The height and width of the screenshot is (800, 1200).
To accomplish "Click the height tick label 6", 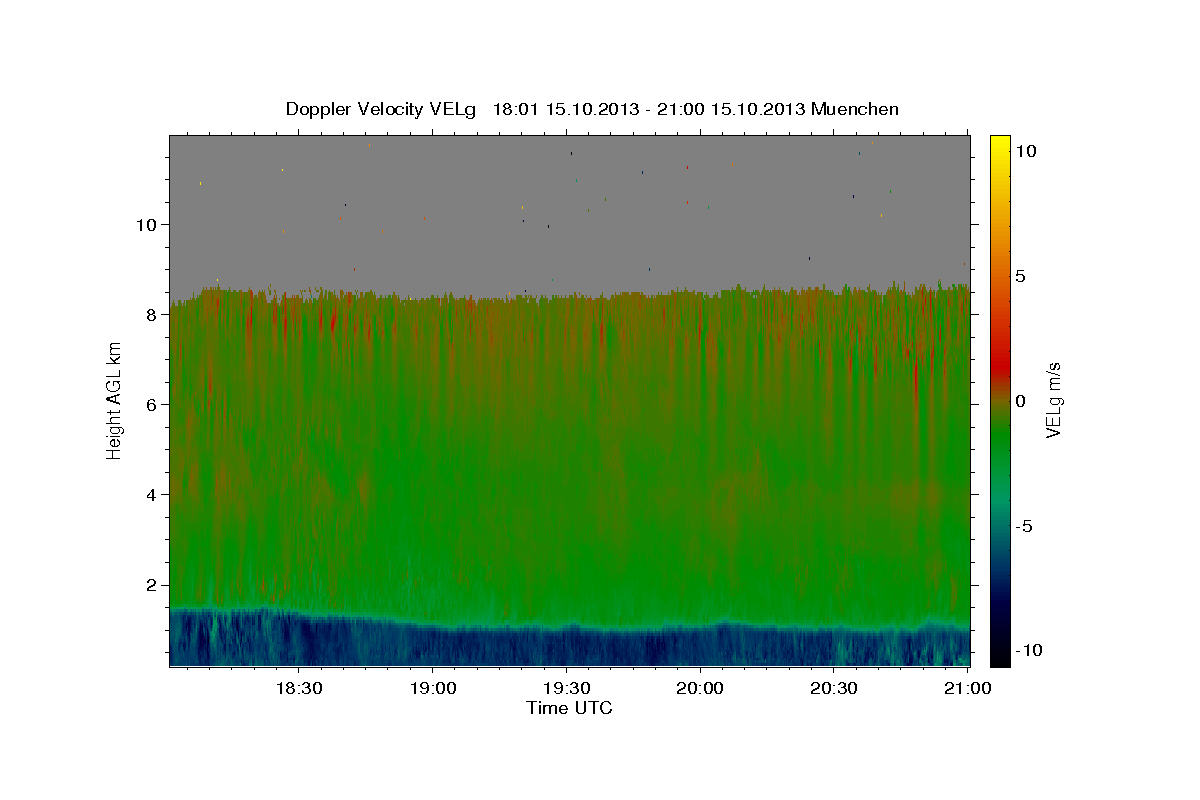I will 153,404.
